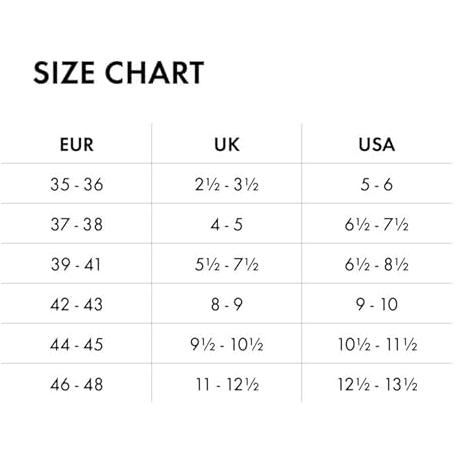Click the UK 4 - 5 cell
This screenshot has height=457, width=457.
coord(227,224)
